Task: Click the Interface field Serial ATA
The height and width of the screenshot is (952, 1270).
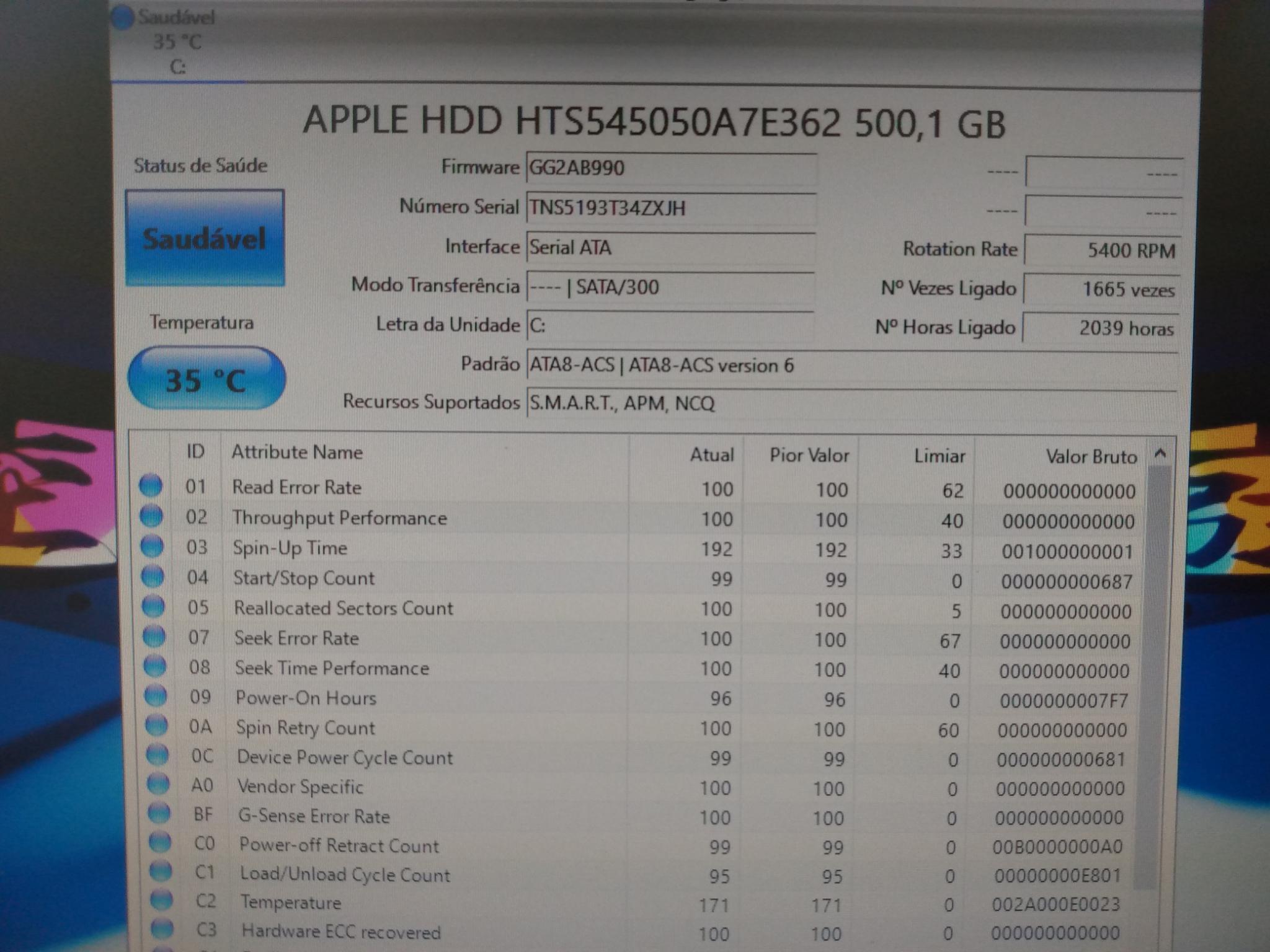Action: (x=670, y=248)
